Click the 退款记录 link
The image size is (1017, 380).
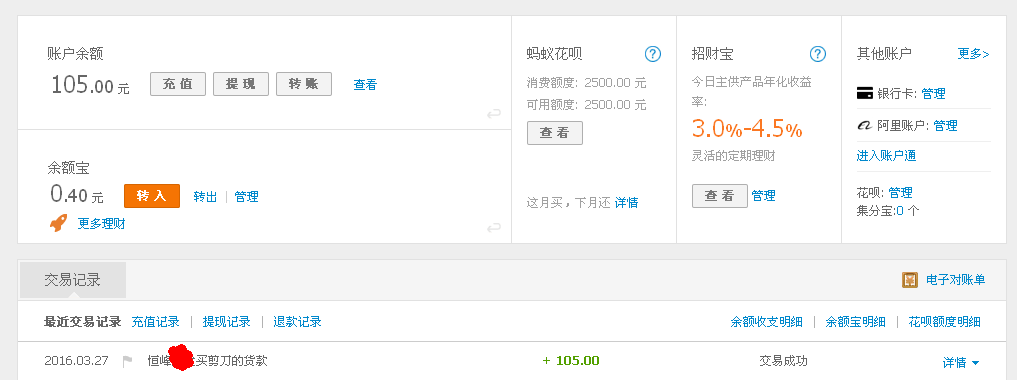click(x=297, y=322)
